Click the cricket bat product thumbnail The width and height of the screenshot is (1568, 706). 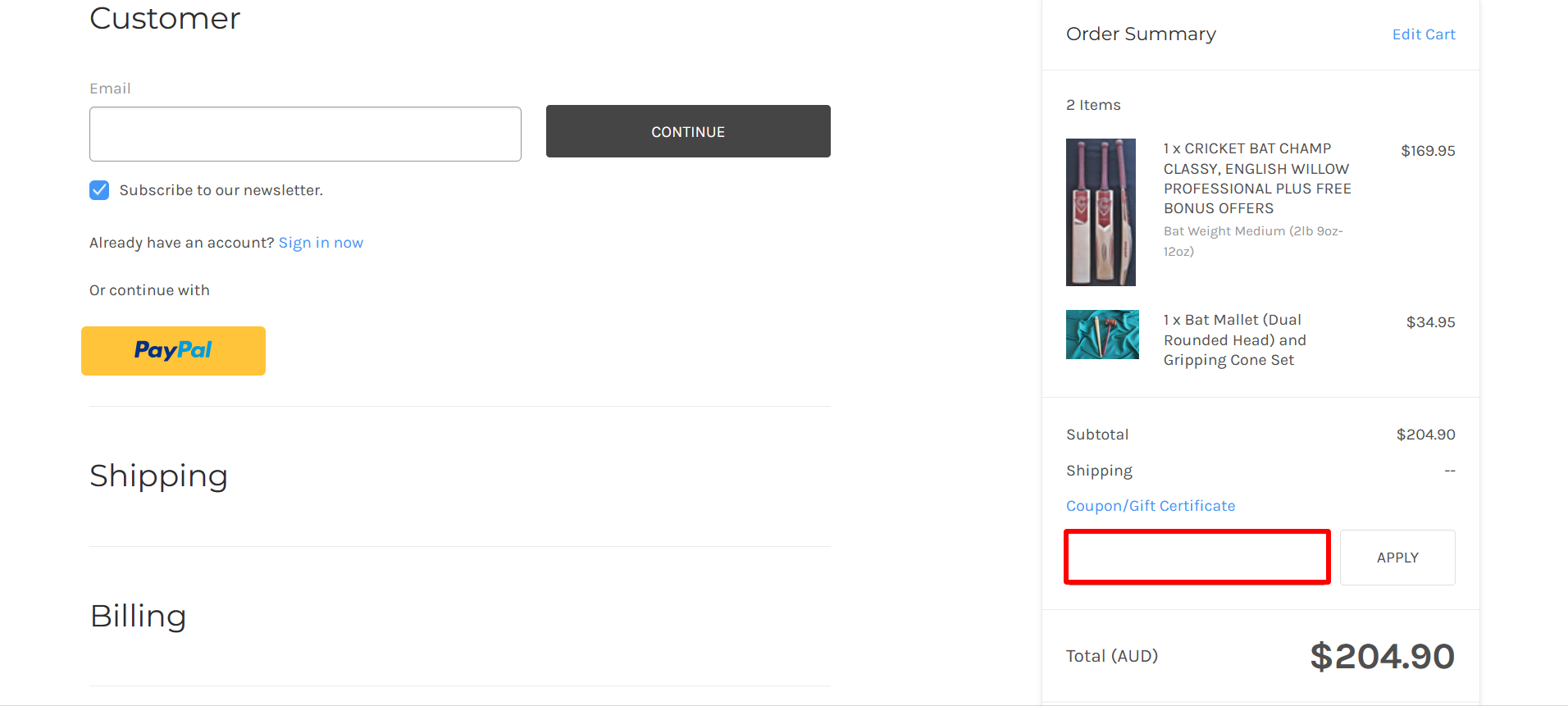(1101, 212)
